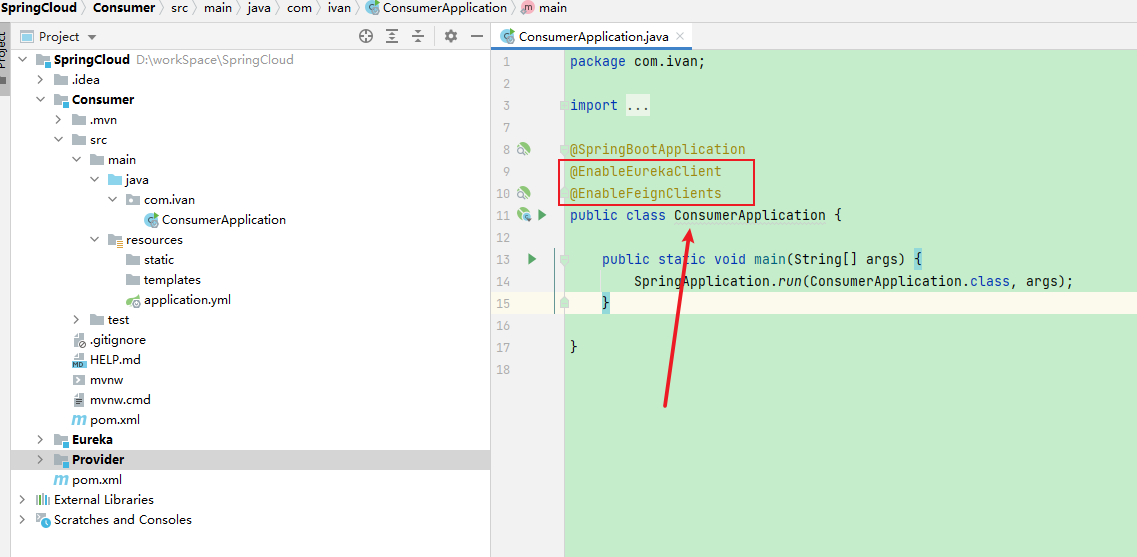Expand External Libraries node
This screenshot has height=557, width=1137.
tap(22, 500)
